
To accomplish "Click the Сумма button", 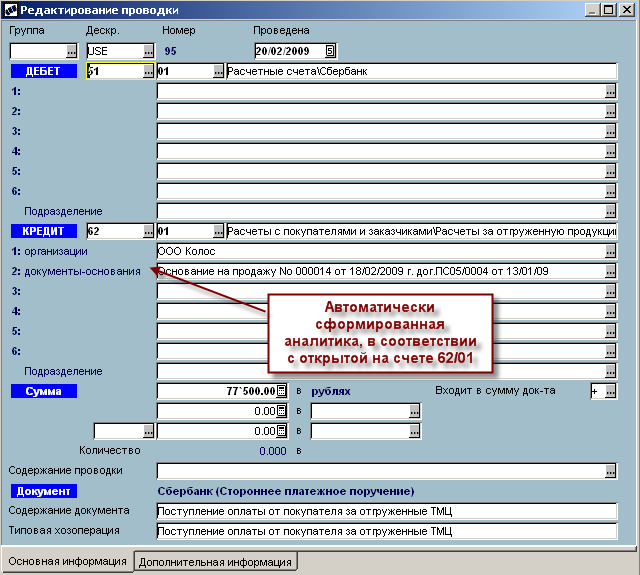I will pyautogui.click(x=44, y=391).
